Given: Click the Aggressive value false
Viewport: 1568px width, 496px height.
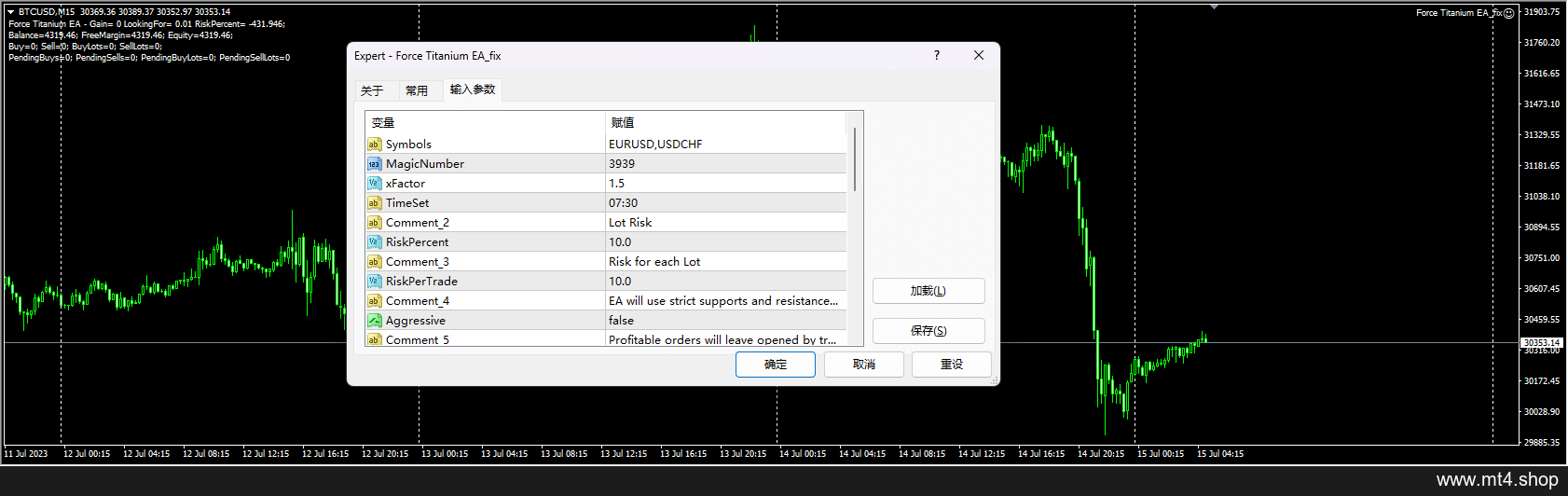Looking at the screenshot, I should 726,321.
